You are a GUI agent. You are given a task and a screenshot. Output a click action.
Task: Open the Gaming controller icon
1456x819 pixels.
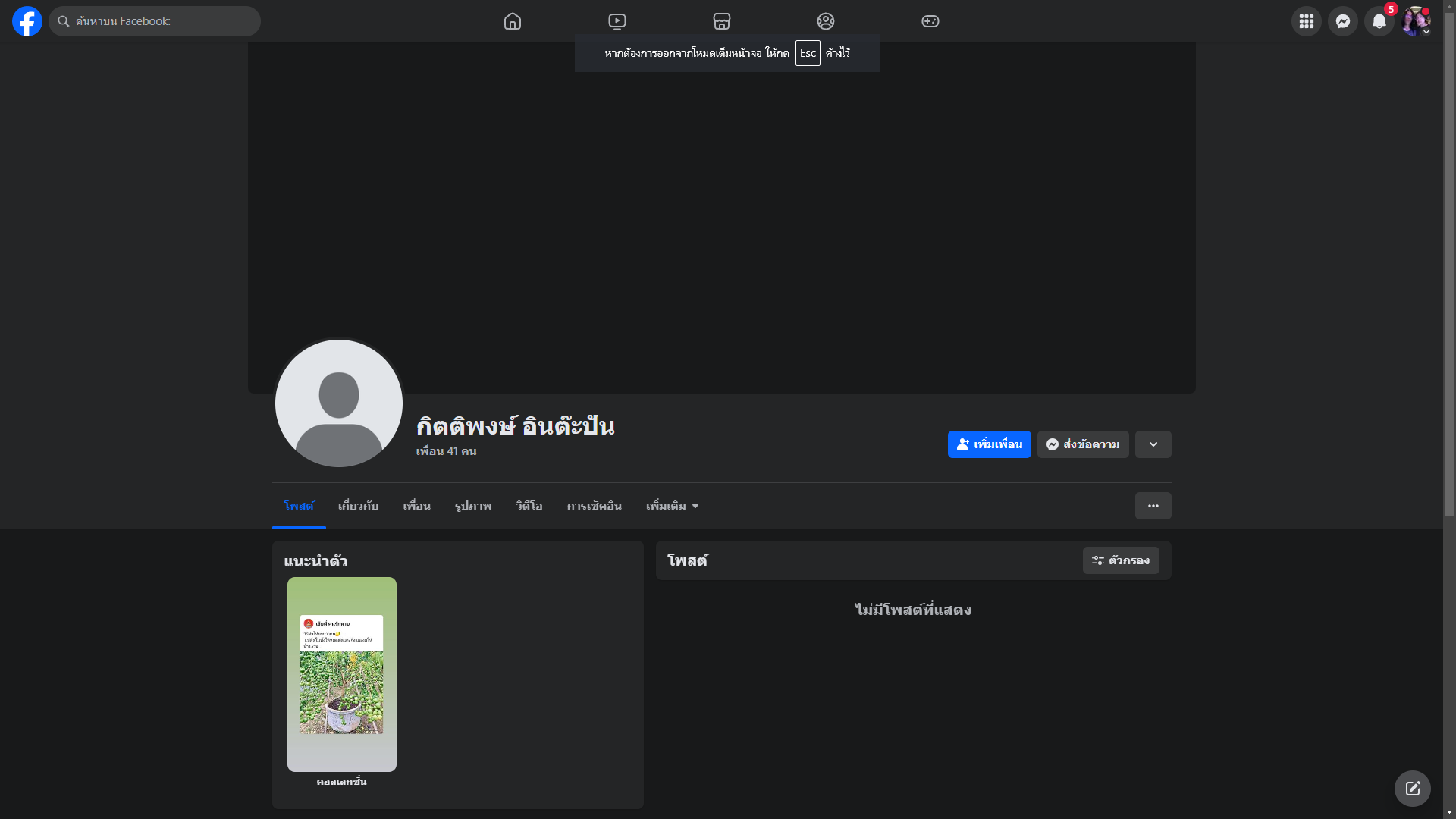click(930, 21)
